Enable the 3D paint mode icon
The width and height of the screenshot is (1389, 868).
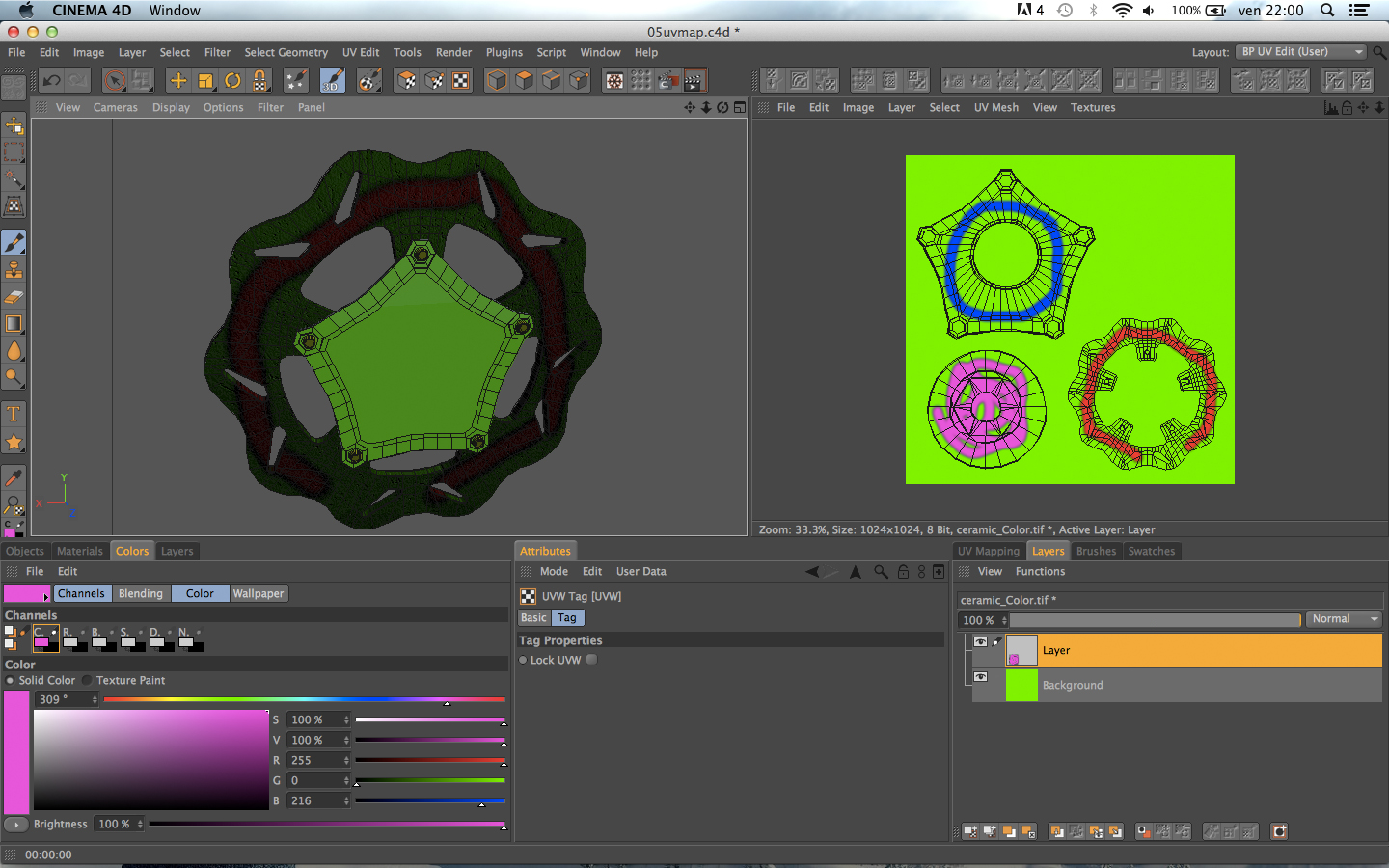[332, 81]
